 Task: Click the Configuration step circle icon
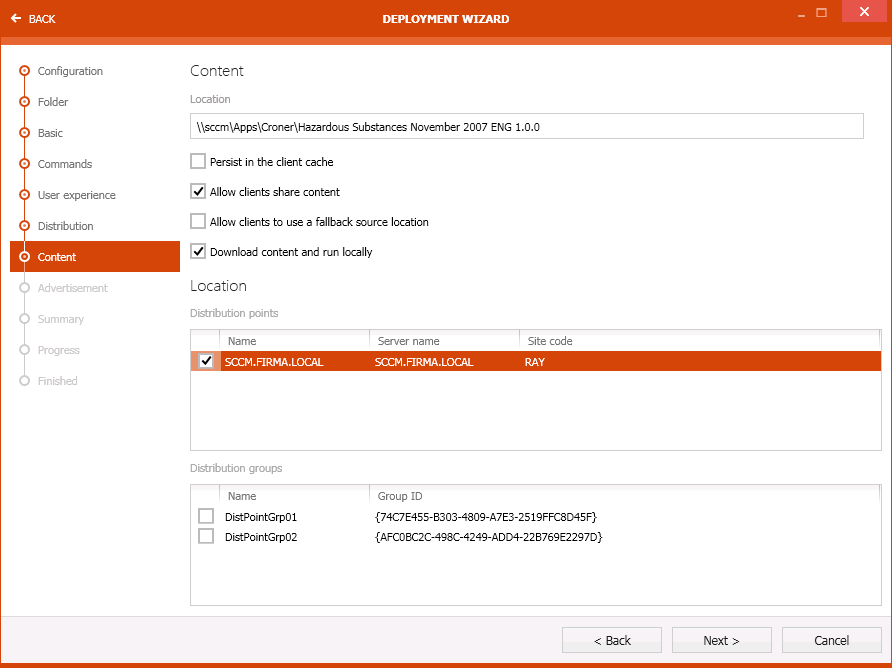(25, 71)
